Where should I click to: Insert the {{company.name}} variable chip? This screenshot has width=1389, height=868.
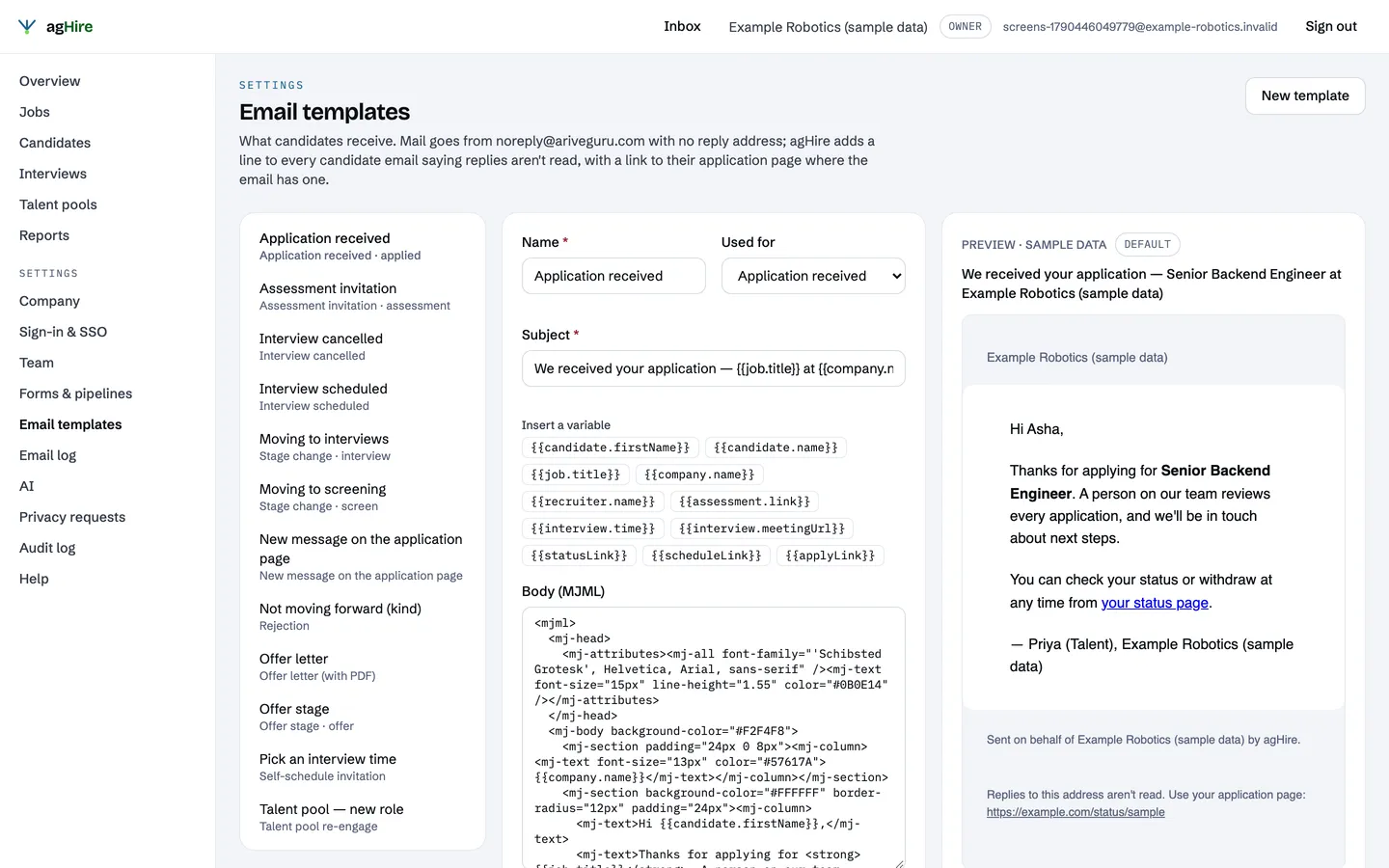[699, 475]
